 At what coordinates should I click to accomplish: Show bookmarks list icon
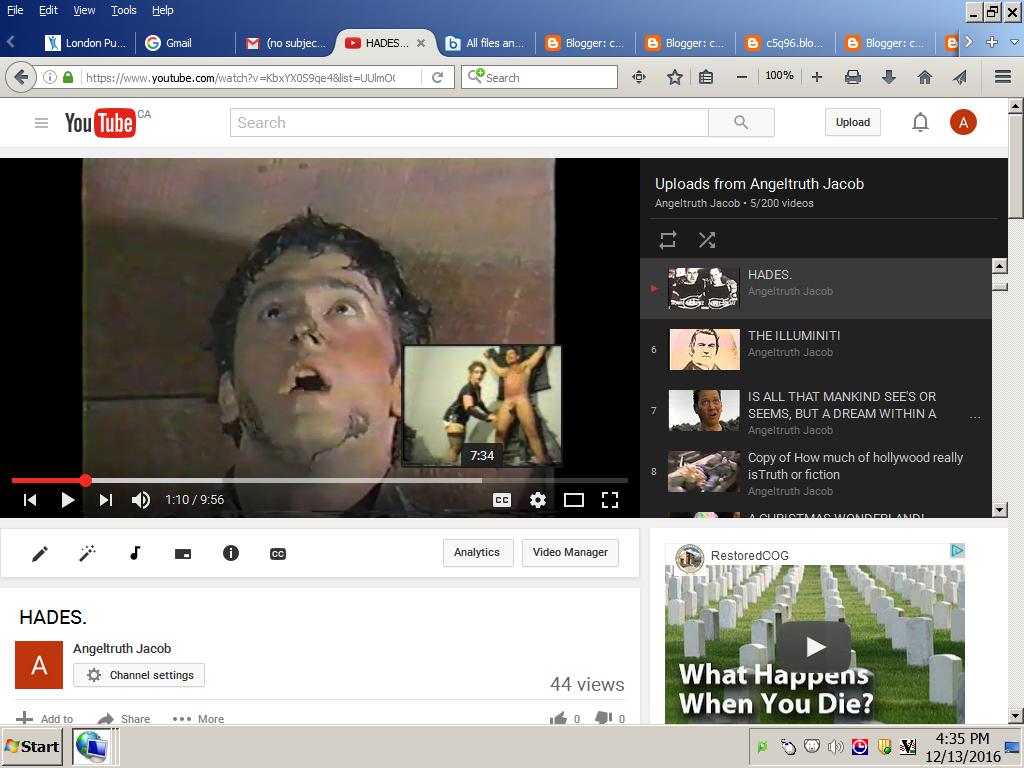pos(706,77)
